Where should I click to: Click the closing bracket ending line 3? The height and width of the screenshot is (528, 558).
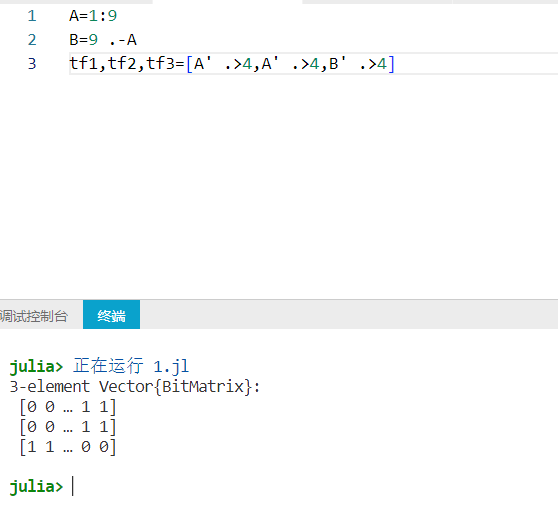[x=391, y=64]
